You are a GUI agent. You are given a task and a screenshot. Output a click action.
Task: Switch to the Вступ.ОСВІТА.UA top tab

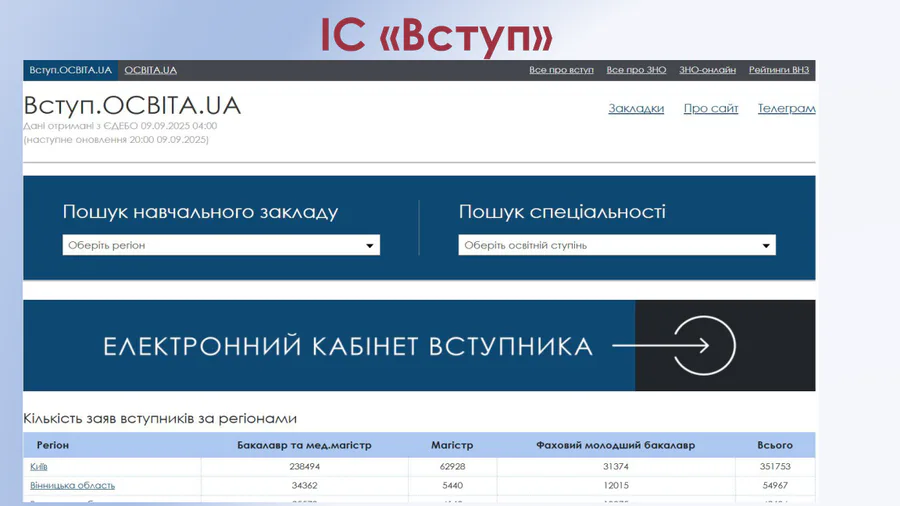[70, 70]
